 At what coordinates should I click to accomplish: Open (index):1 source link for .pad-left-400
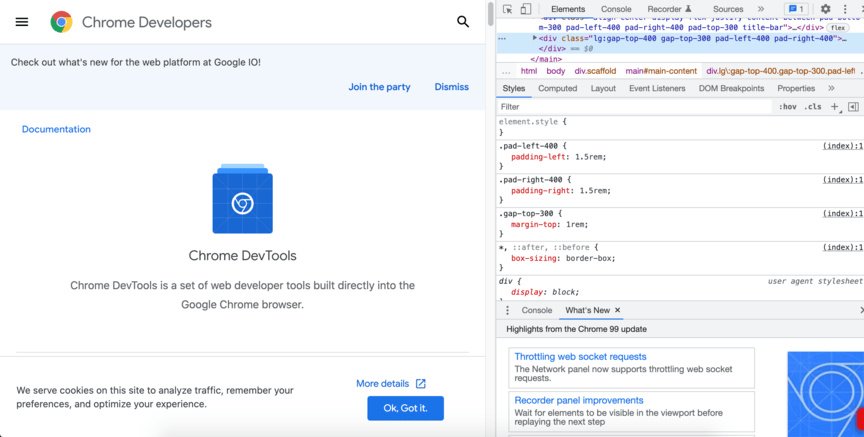click(843, 146)
